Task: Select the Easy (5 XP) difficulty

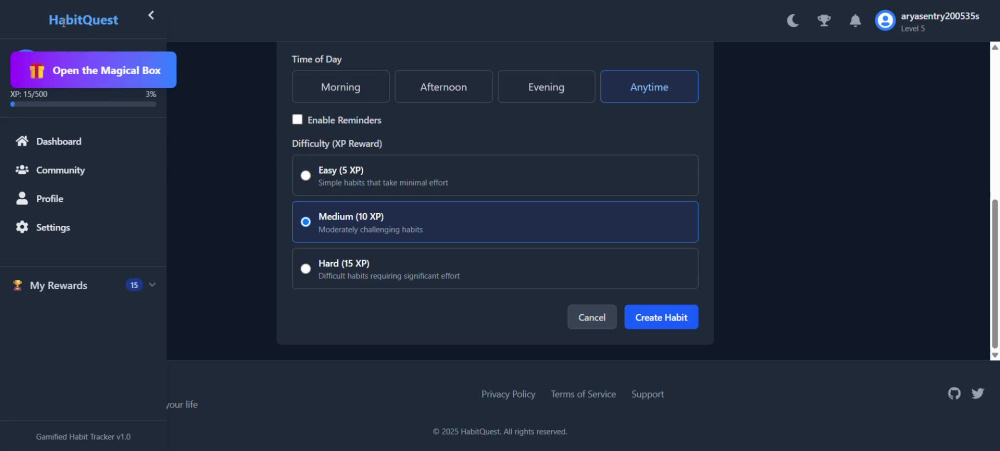Action: [x=495, y=175]
